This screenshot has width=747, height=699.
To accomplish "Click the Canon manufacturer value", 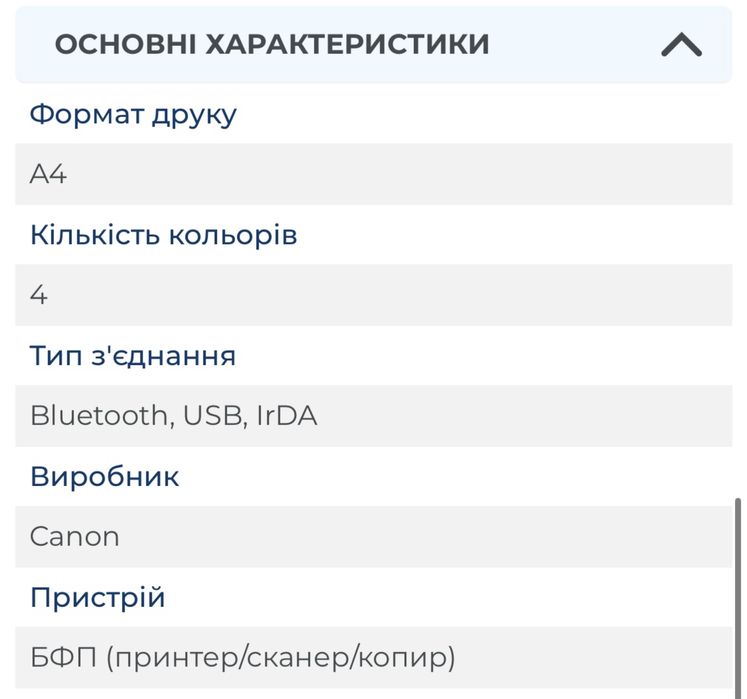I will pos(75,536).
